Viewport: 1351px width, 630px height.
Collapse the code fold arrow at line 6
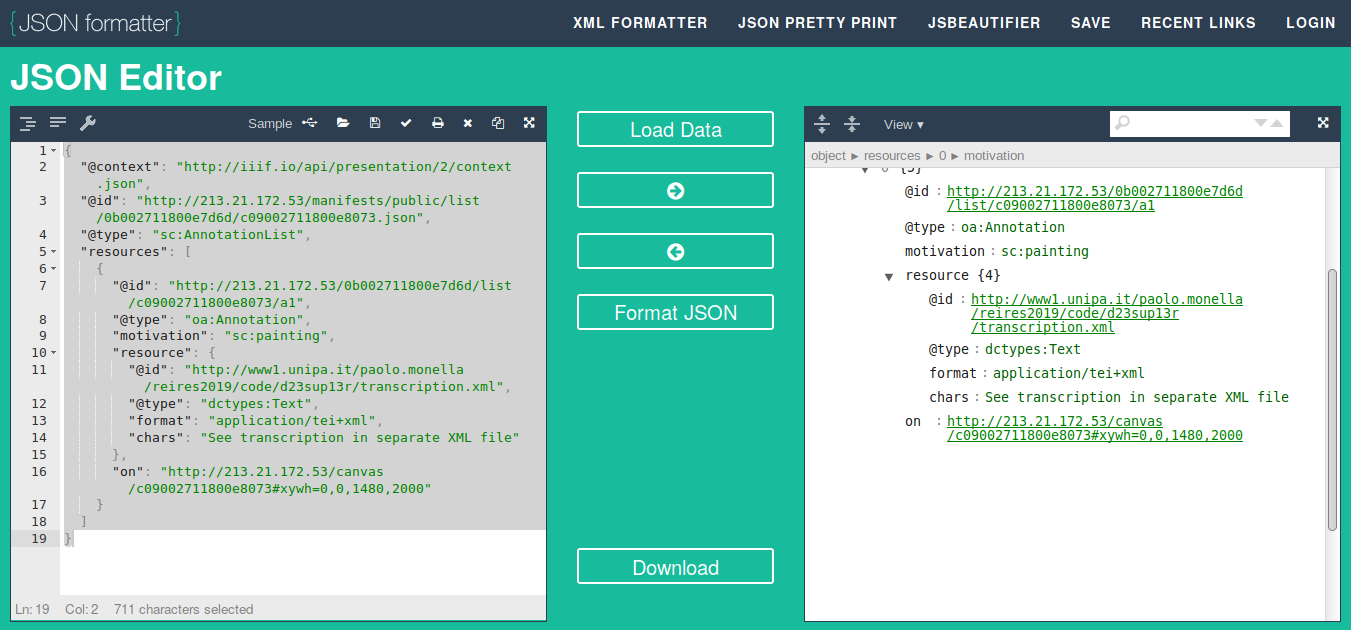point(53,269)
